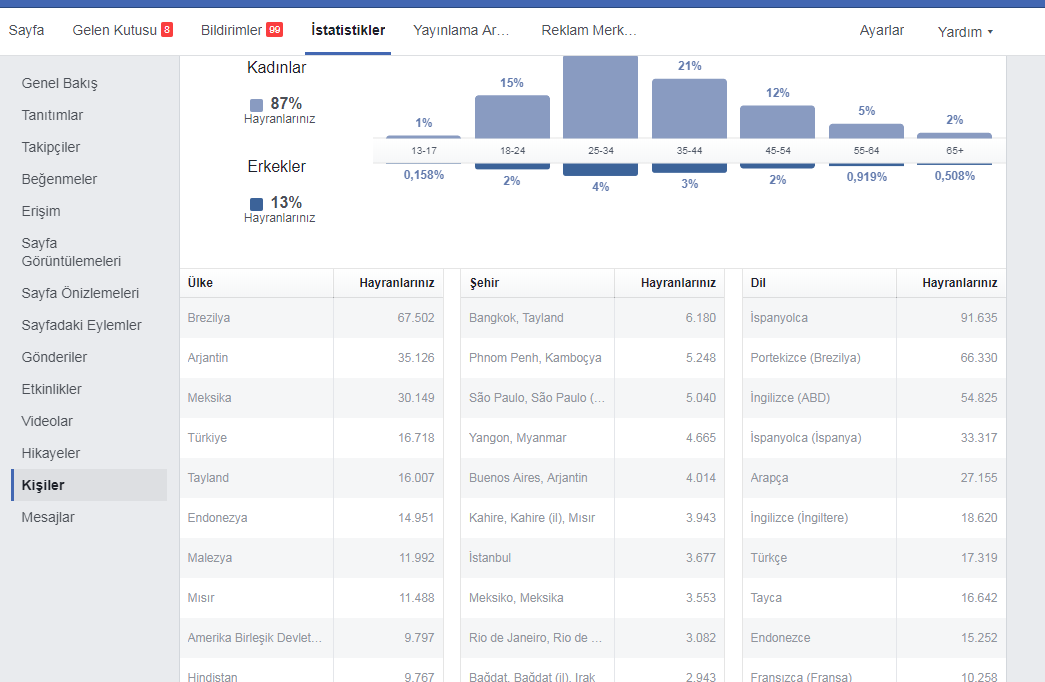The height and width of the screenshot is (682, 1045).
Task: Go to the Sayfa tab
Action: click(x=27, y=31)
